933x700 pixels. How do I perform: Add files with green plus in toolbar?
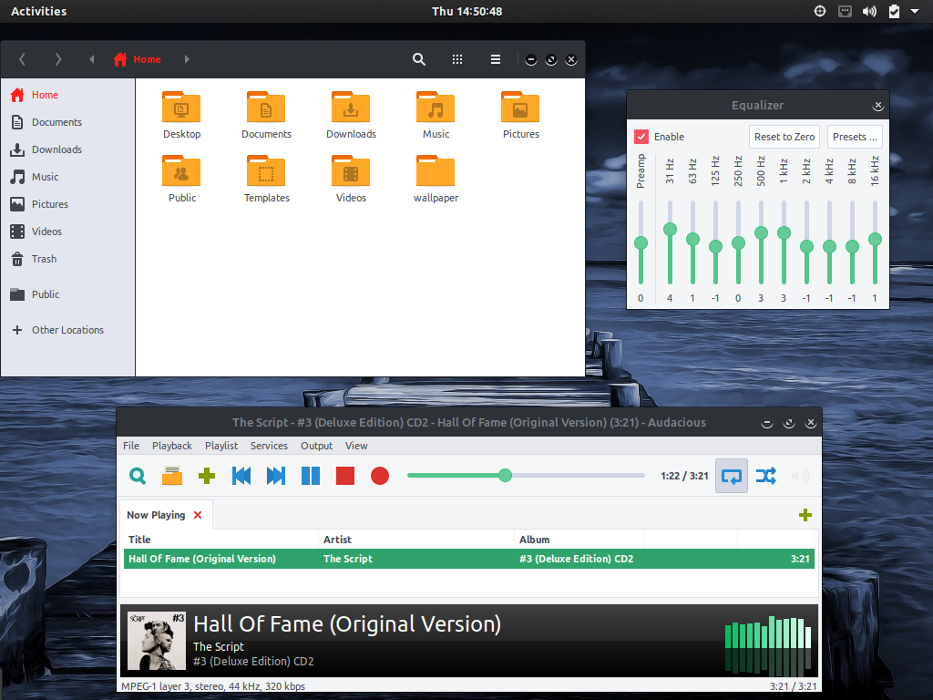pos(206,476)
